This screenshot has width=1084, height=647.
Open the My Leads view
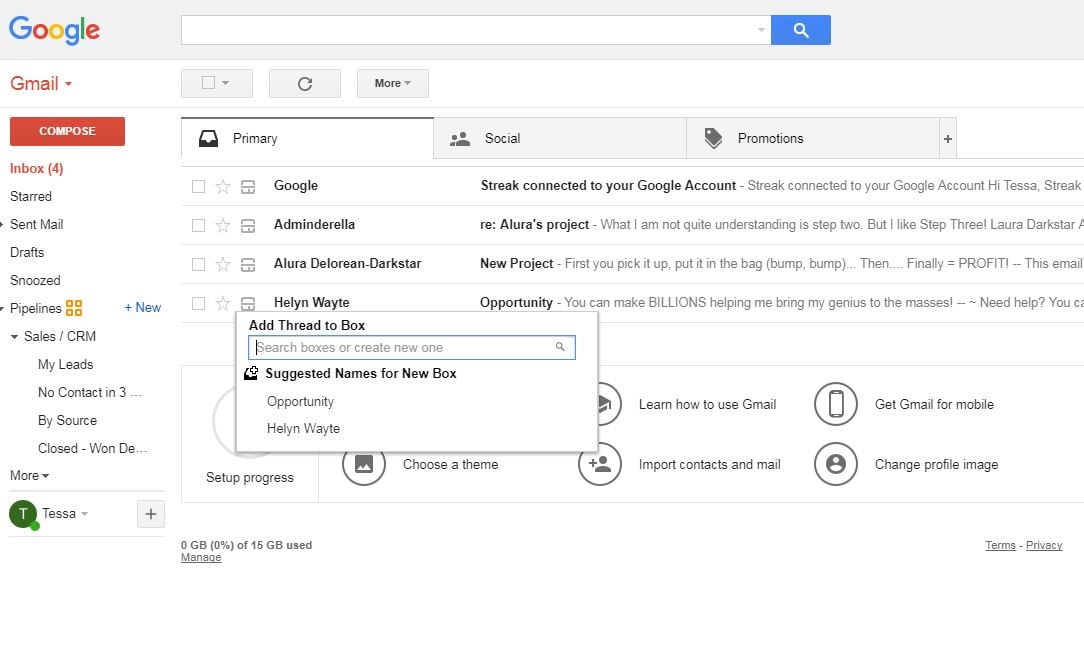point(66,364)
